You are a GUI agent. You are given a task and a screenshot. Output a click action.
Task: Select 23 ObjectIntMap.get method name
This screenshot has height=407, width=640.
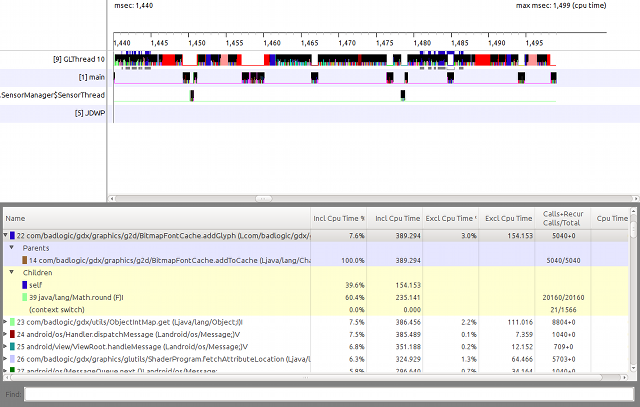130,322
